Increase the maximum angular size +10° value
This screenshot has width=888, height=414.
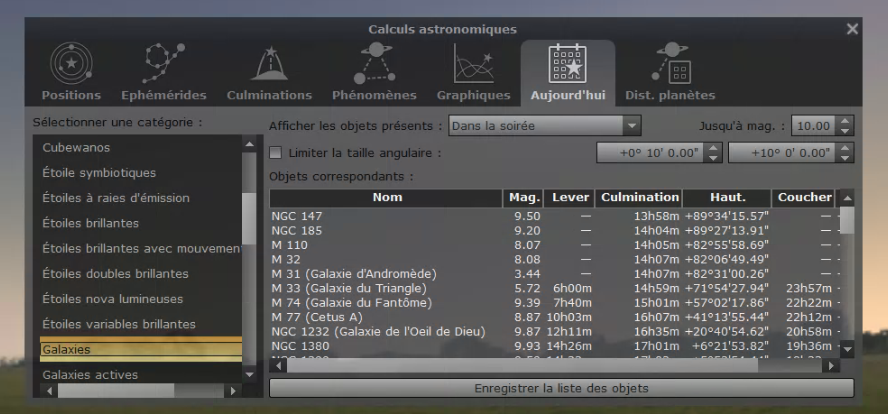(846, 148)
